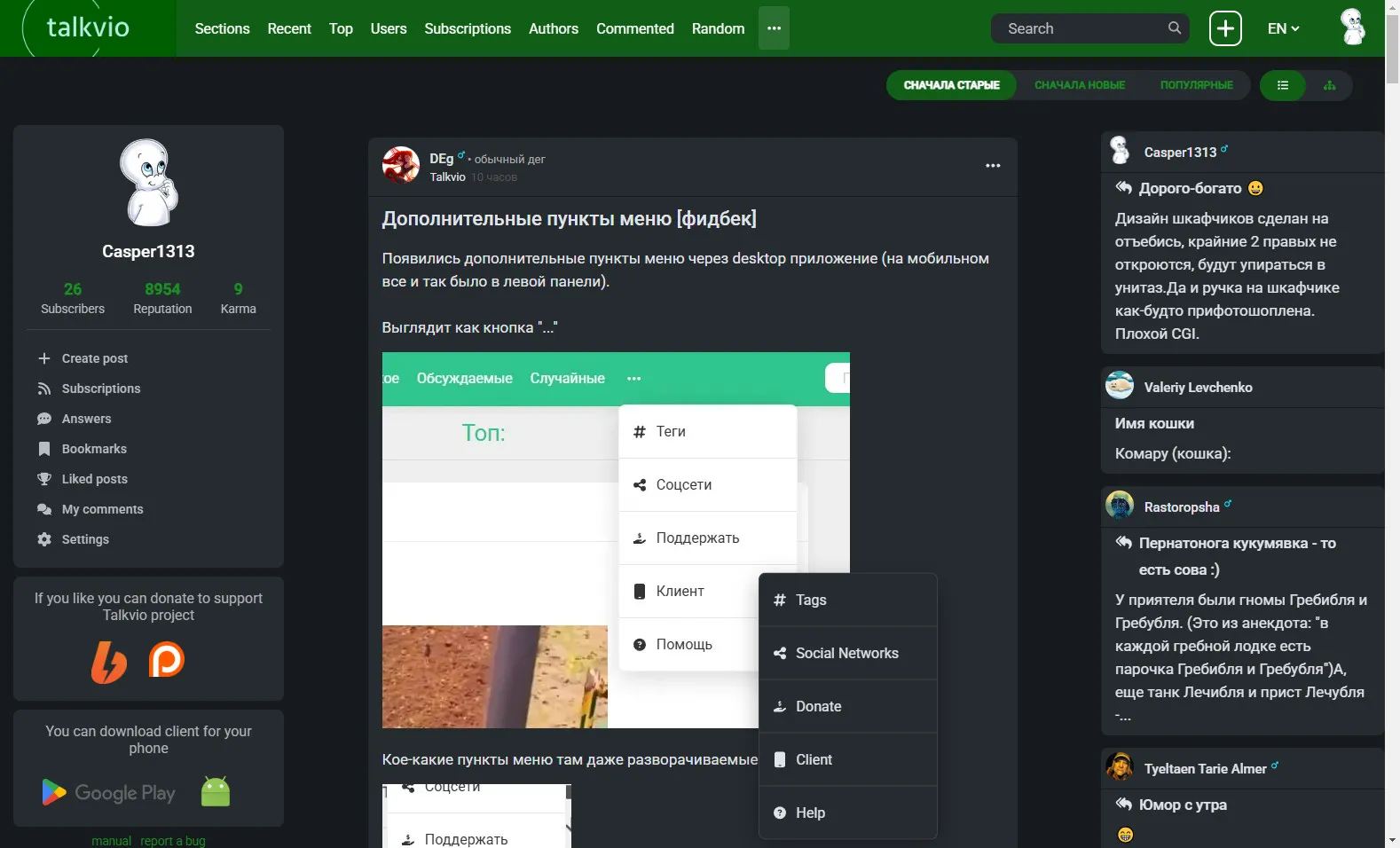Switch to tree view of comments
This screenshot has width=1400, height=848.
(1329, 85)
